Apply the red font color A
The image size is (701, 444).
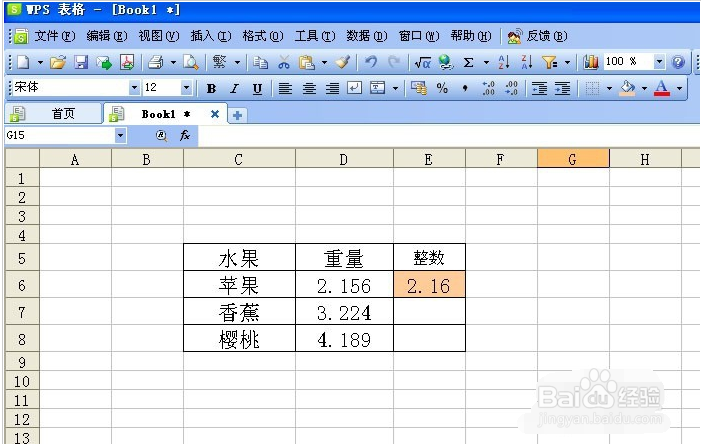(662, 88)
